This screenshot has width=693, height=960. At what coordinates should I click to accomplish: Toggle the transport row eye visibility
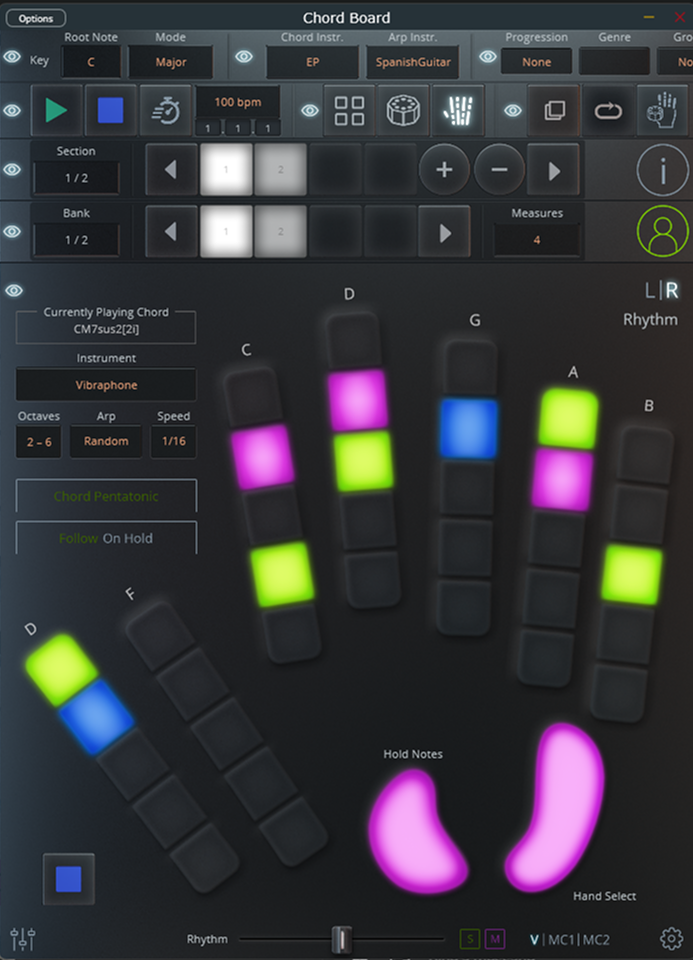[12, 111]
